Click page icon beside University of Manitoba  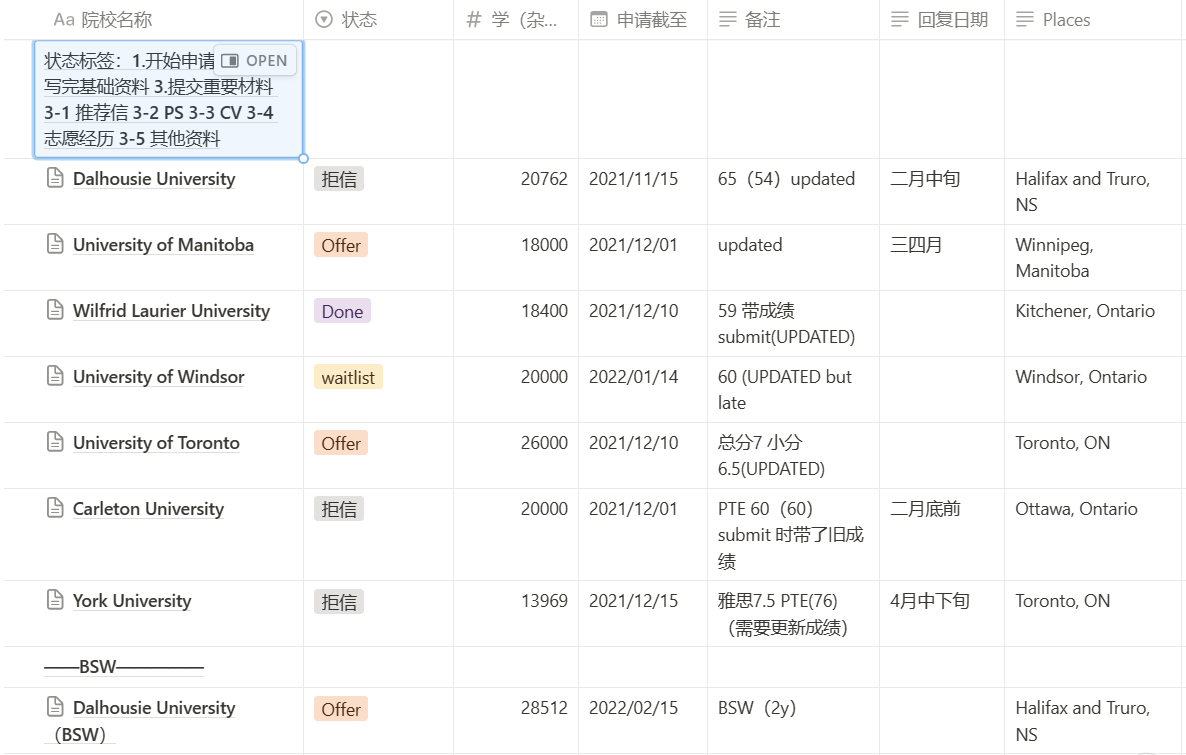click(55, 244)
